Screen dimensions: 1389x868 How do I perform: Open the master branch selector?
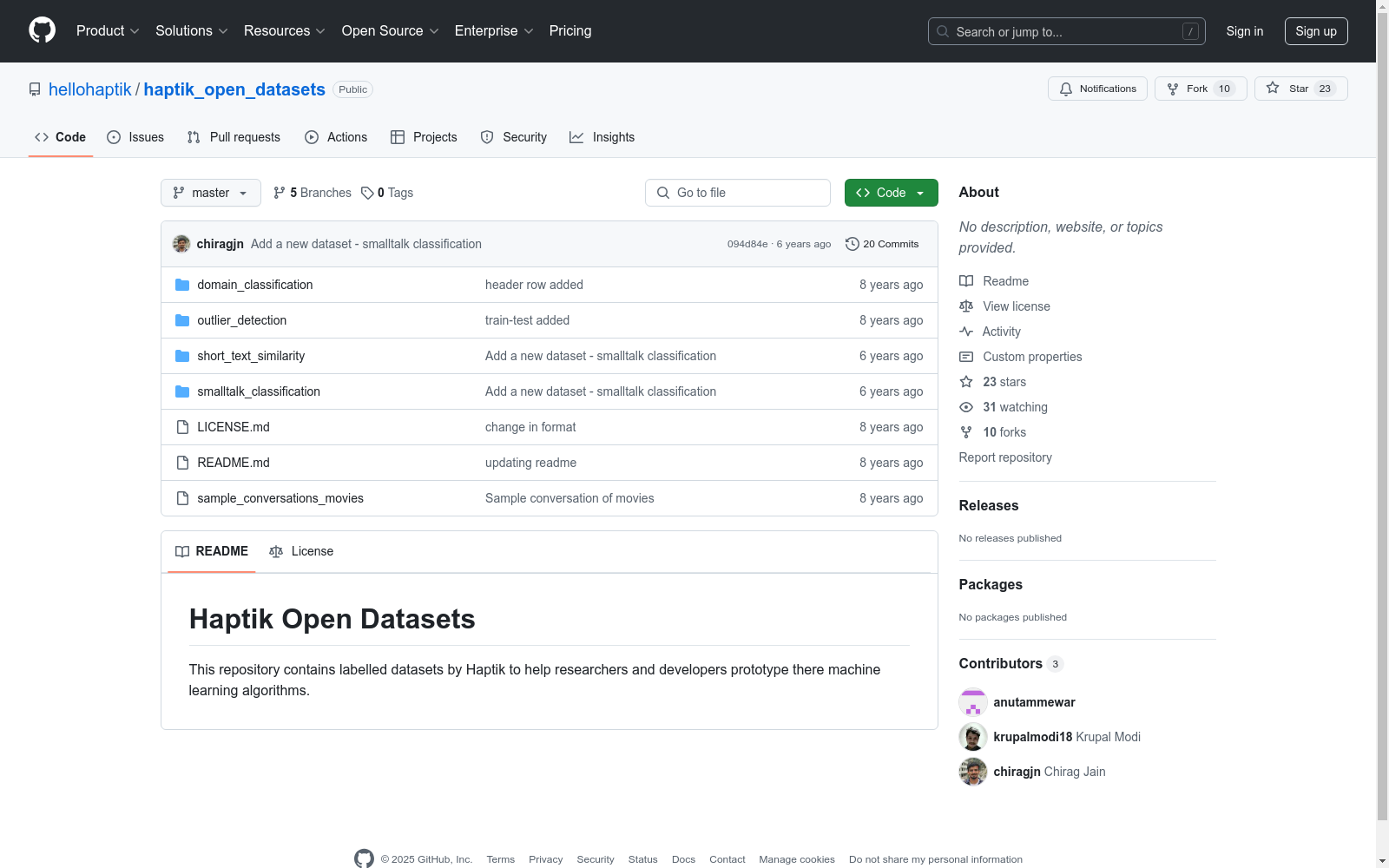coord(211,193)
